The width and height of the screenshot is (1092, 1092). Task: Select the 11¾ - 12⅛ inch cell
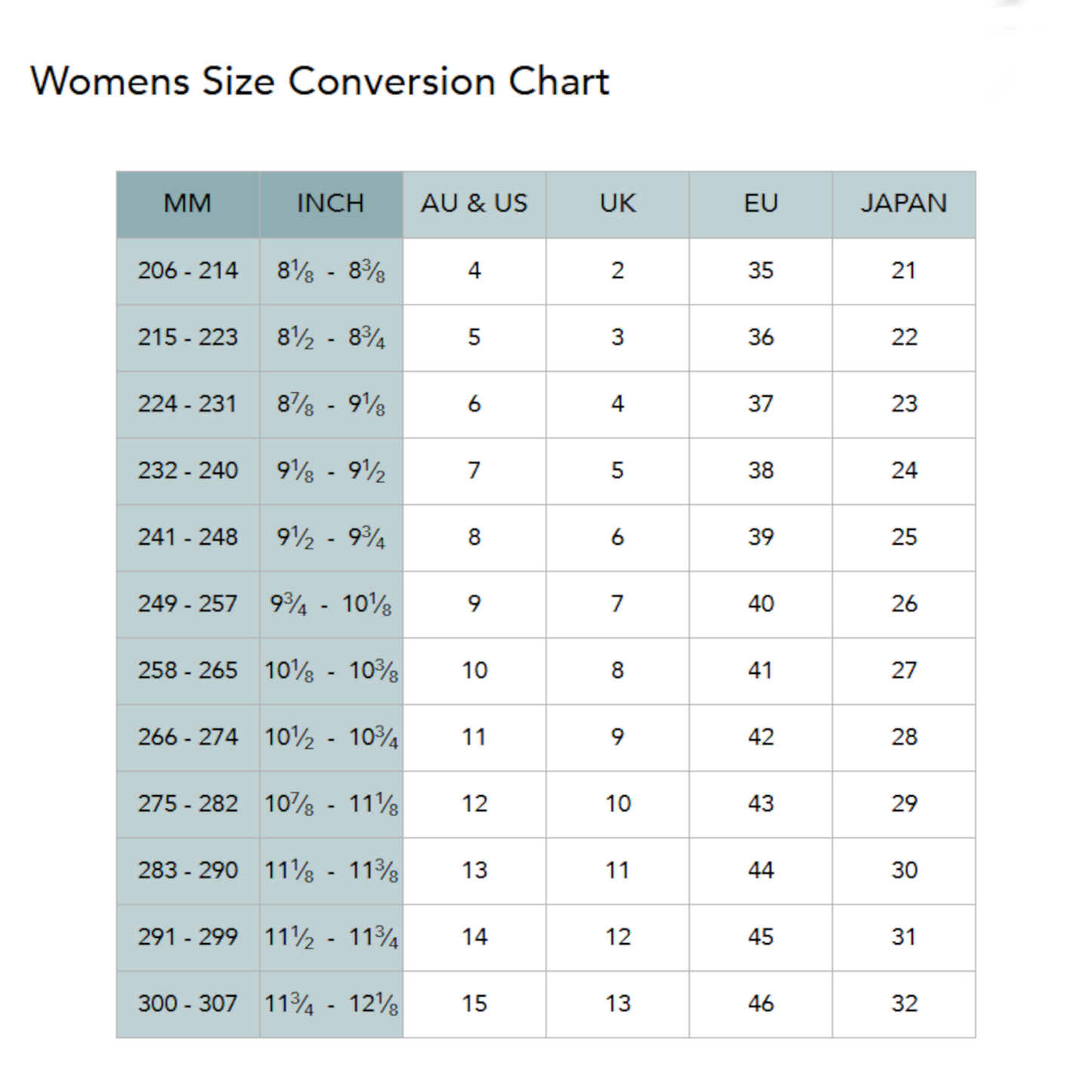330,1004
